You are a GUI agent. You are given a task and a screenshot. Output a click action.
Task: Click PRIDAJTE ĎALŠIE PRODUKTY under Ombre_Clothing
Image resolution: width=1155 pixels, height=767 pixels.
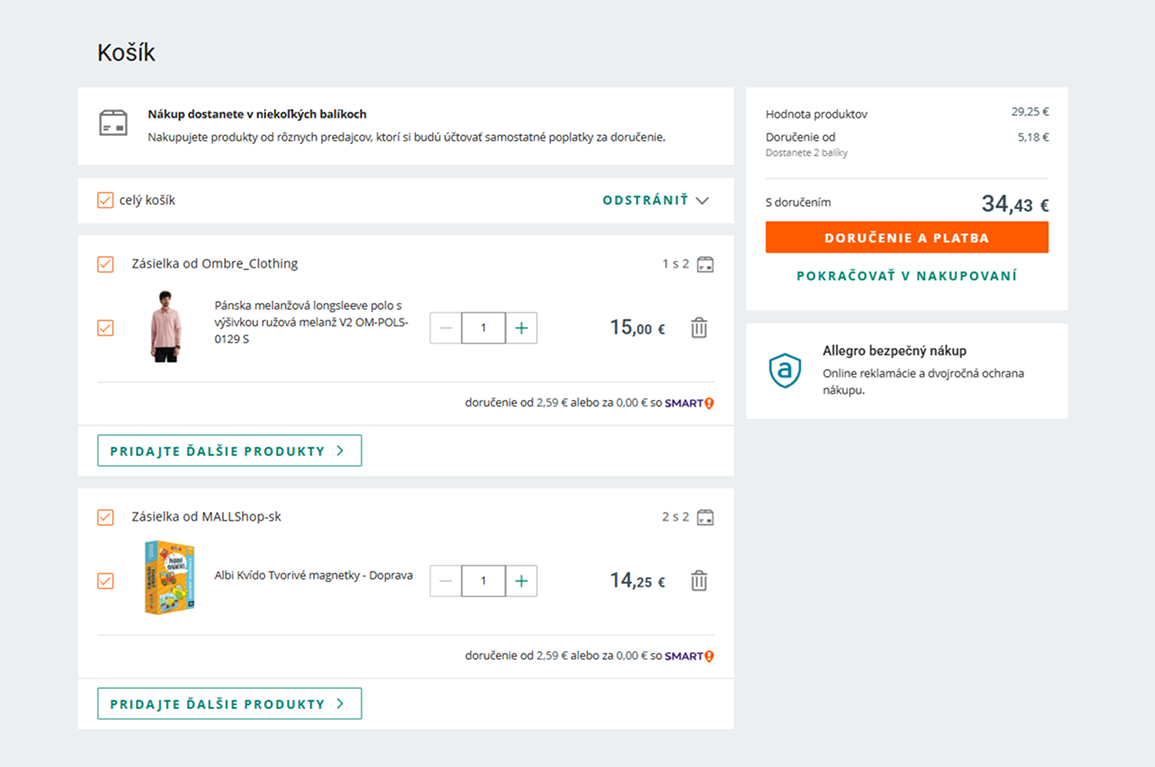tap(229, 451)
